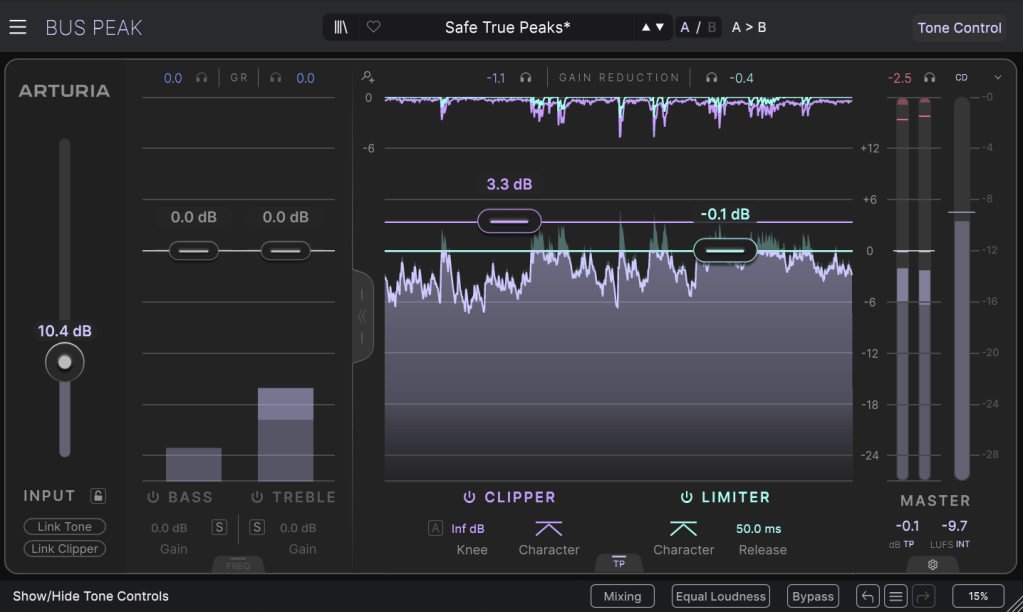Click the Bypass button
The image size is (1023, 612).
(812, 597)
